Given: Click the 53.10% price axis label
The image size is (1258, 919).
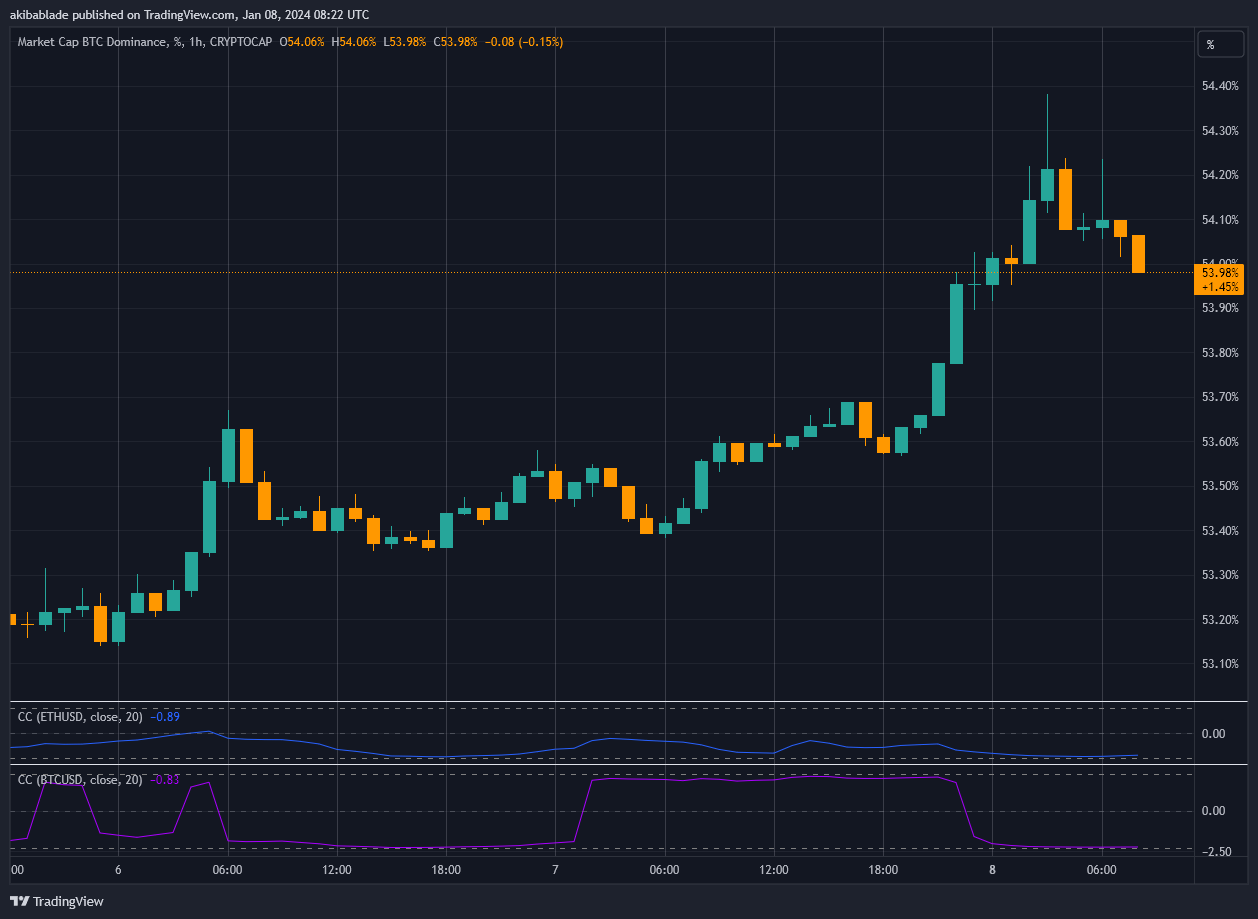Looking at the screenshot, I should coord(1219,664).
